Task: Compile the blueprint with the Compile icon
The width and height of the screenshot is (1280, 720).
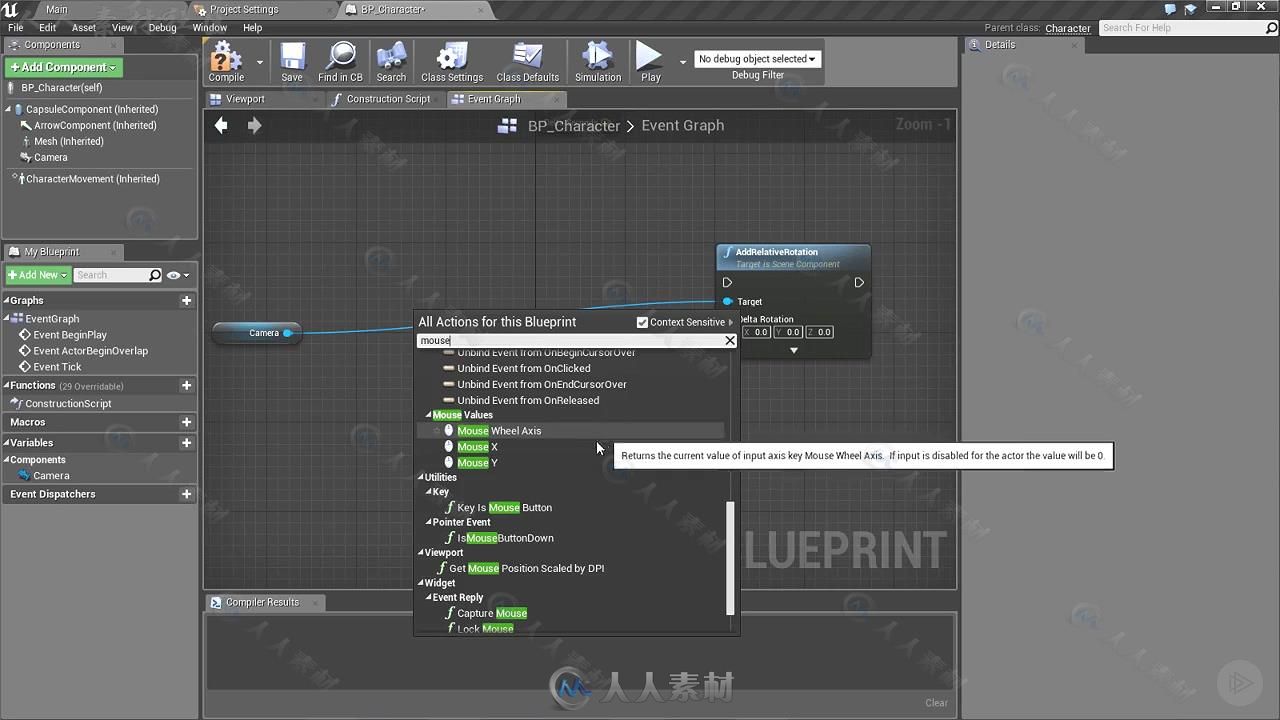Action: [x=226, y=62]
